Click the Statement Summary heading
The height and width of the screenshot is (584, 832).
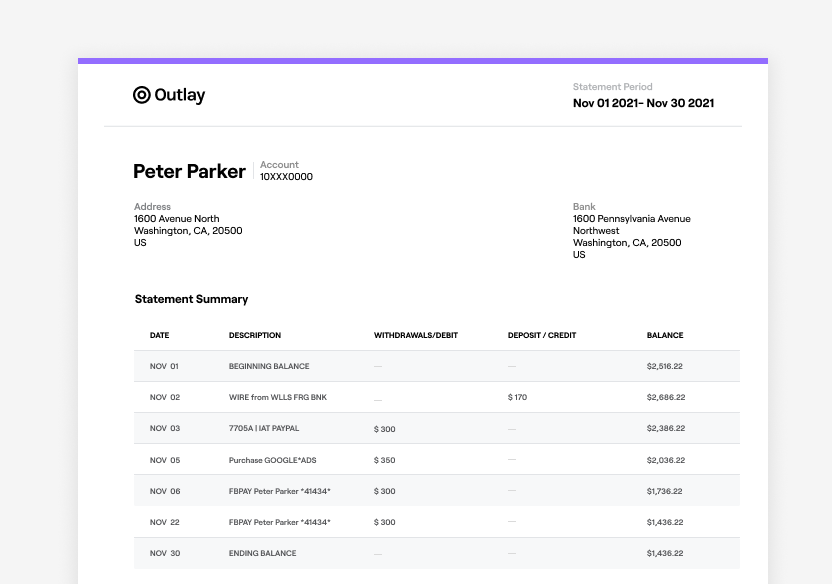pyautogui.click(x=191, y=299)
